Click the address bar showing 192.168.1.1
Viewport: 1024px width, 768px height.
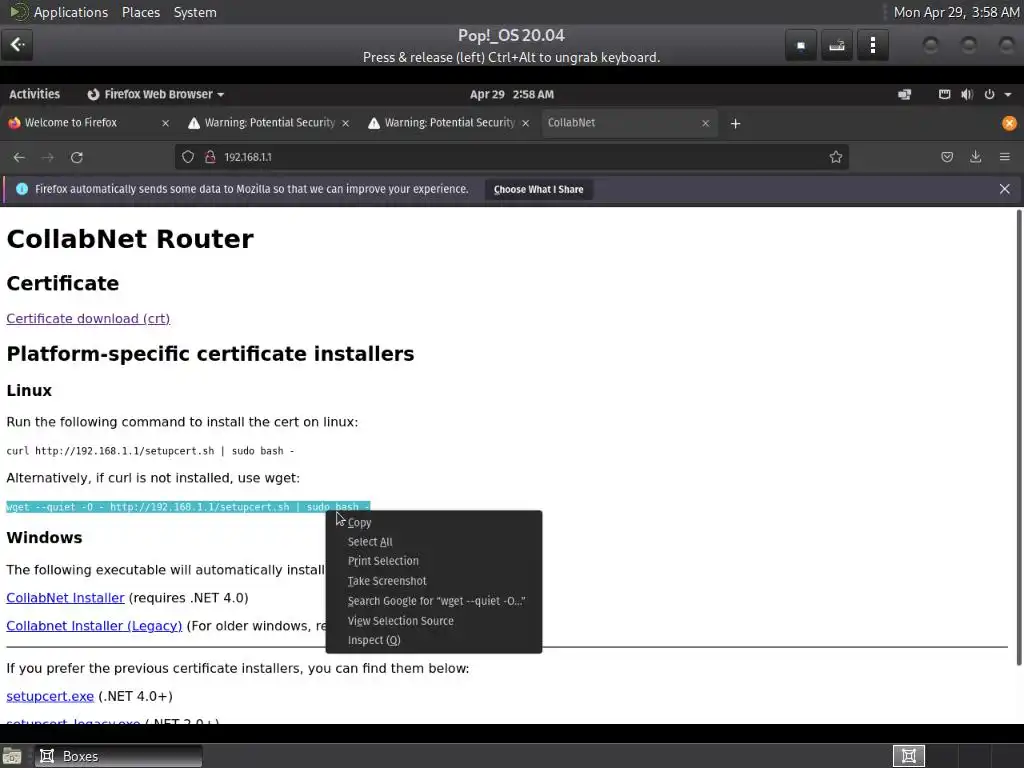click(512, 157)
